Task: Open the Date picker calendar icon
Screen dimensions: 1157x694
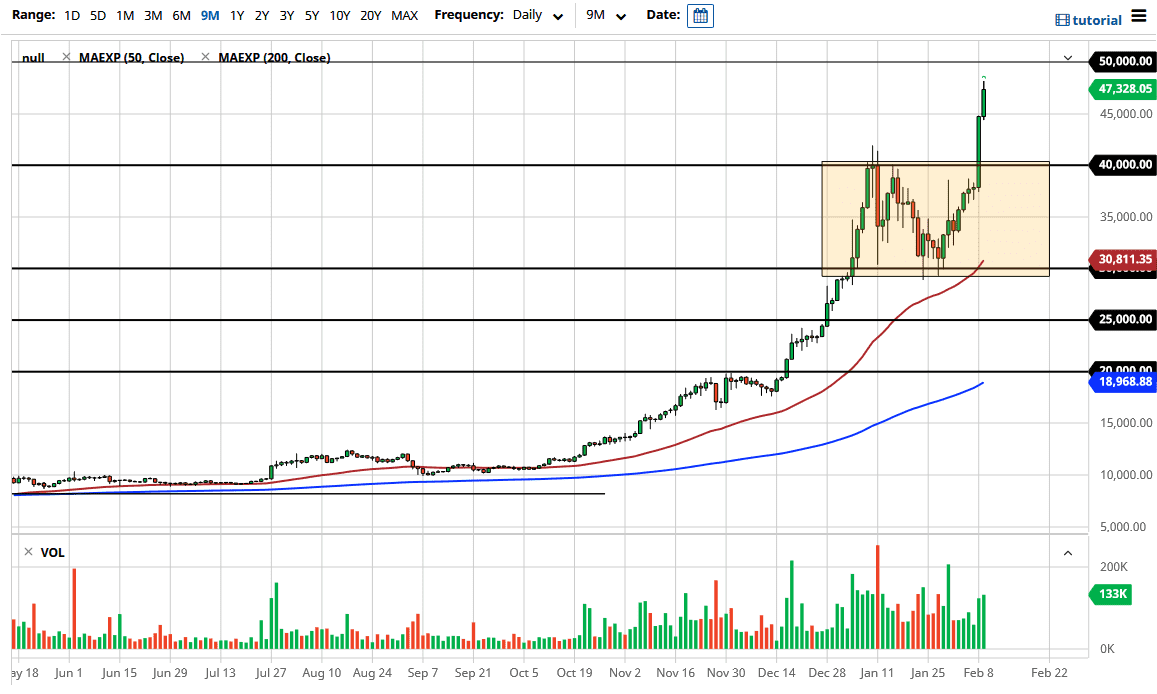Action: 700,15
